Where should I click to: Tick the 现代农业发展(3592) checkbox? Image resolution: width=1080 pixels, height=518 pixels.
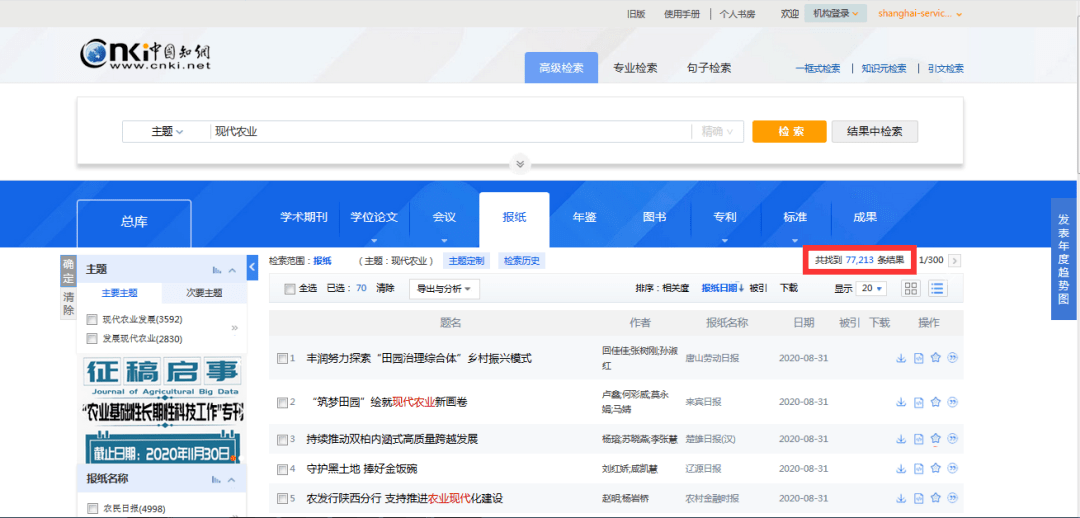click(92, 320)
